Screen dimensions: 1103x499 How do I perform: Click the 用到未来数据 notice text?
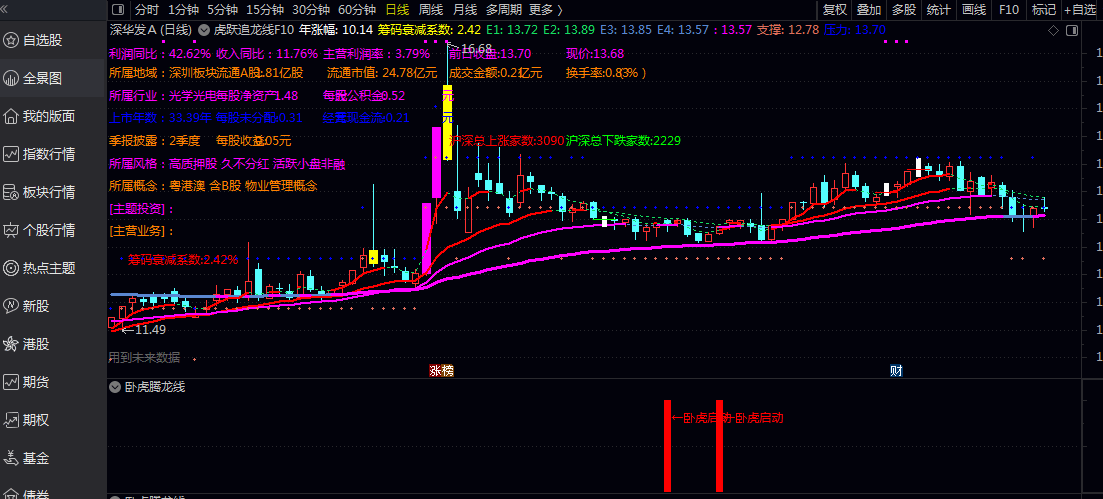[x=144, y=358]
